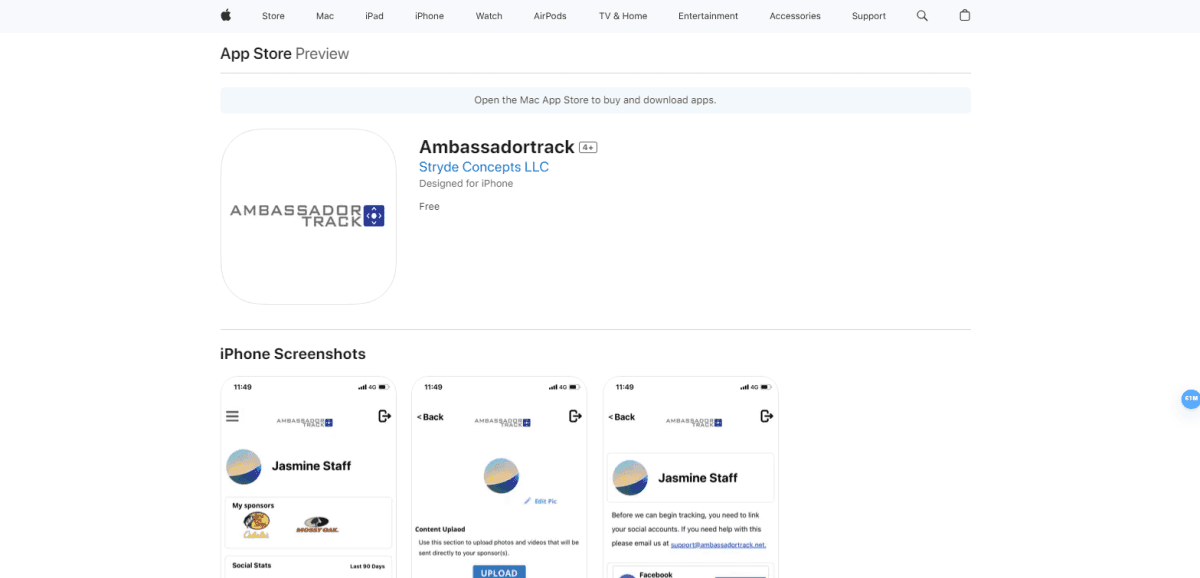Open Stryde Concepts LLC developer page
Image resolution: width=1200 pixels, height=578 pixels.
click(484, 167)
